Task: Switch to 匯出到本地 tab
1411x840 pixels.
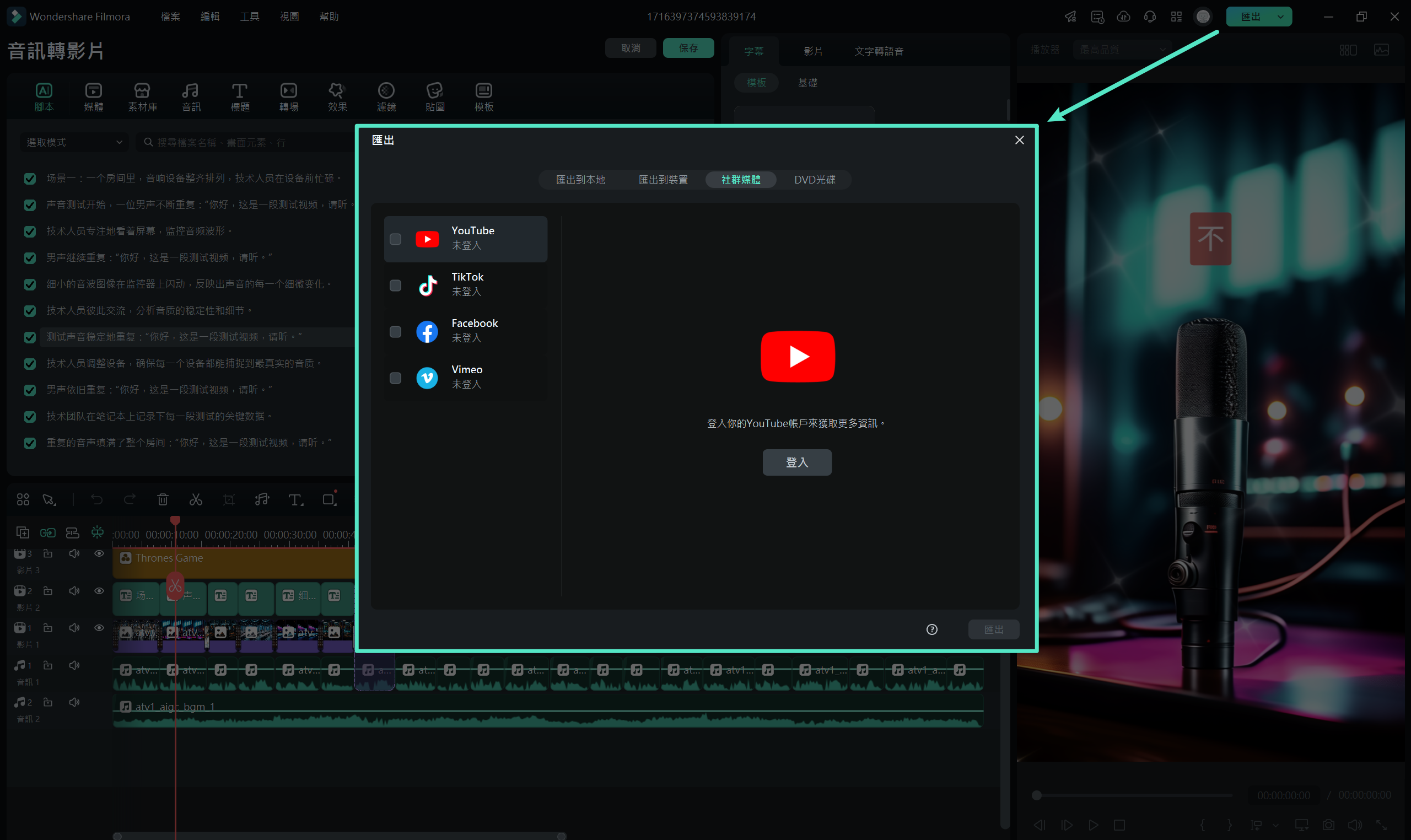Action: coord(581,180)
